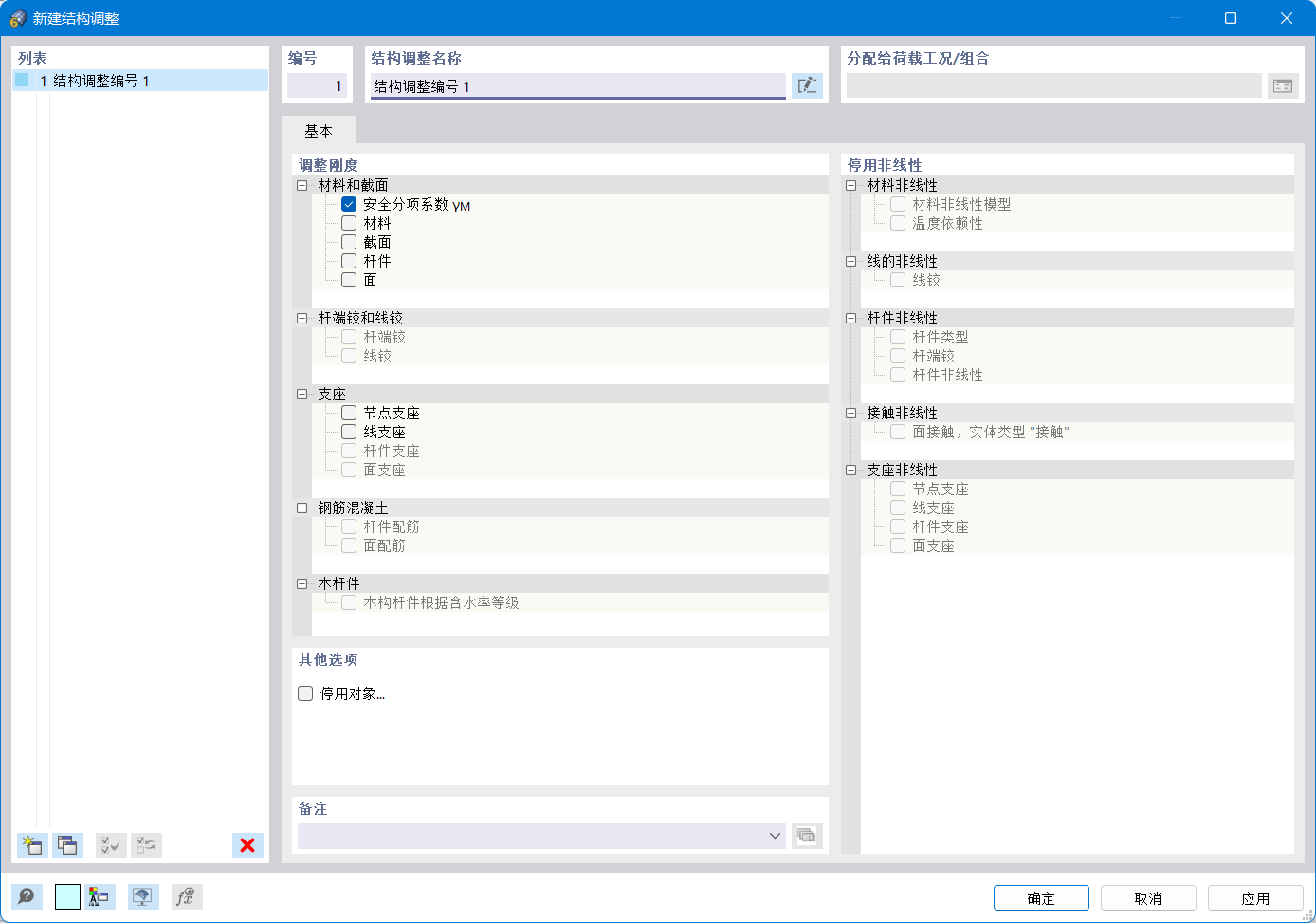Collapse the 支座 group

click(x=302, y=394)
